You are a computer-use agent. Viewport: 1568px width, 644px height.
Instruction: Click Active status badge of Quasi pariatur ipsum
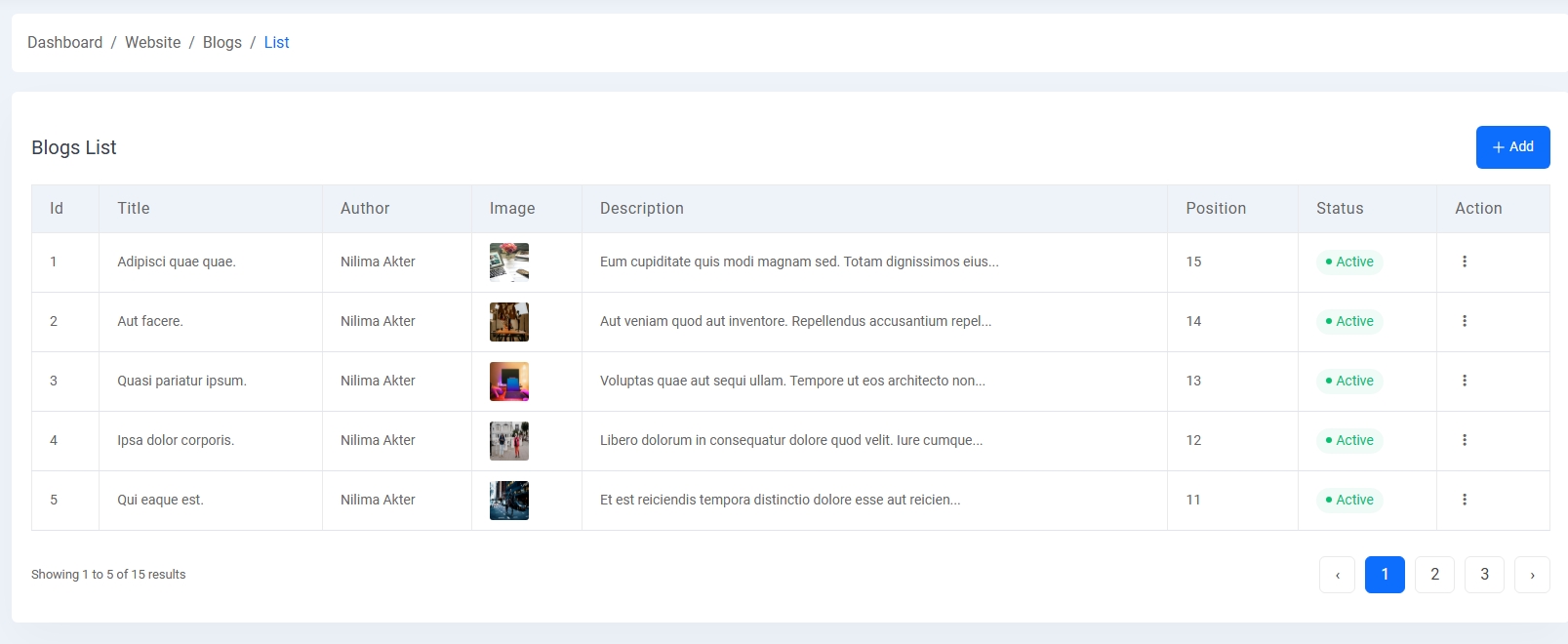1349,381
